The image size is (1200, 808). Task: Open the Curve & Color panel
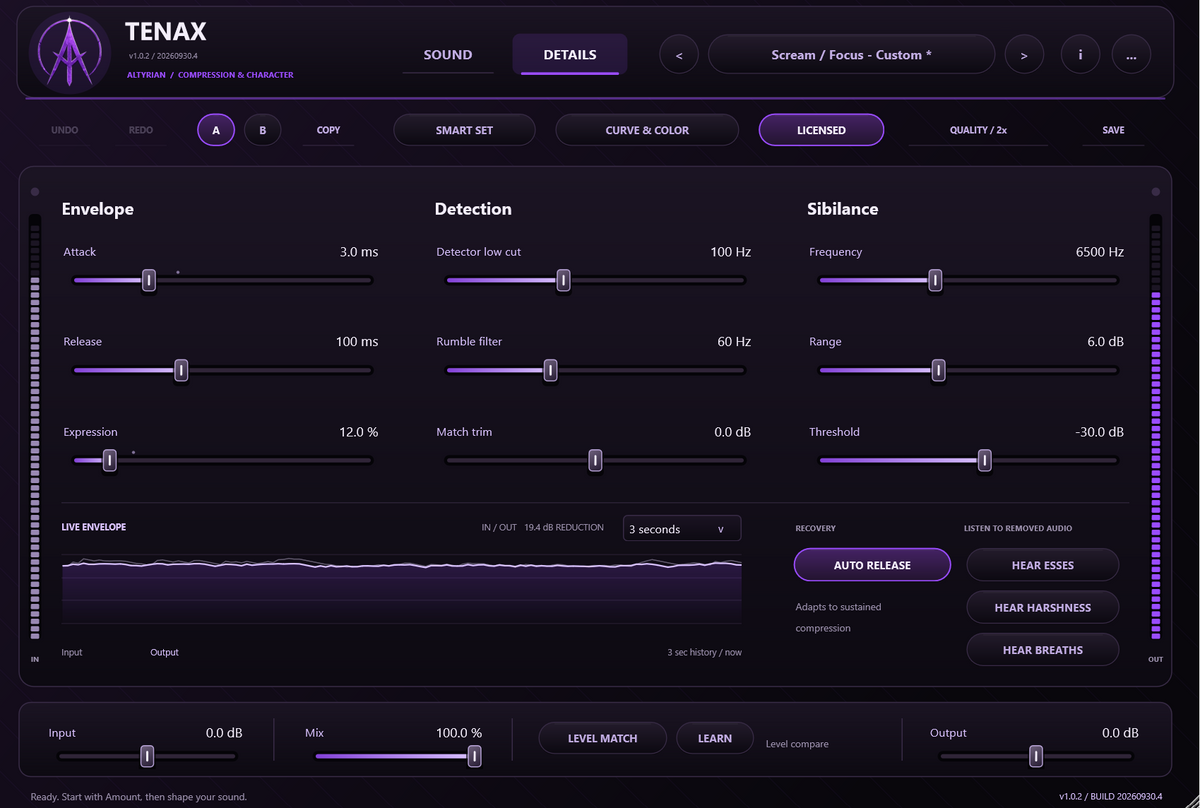[647, 130]
